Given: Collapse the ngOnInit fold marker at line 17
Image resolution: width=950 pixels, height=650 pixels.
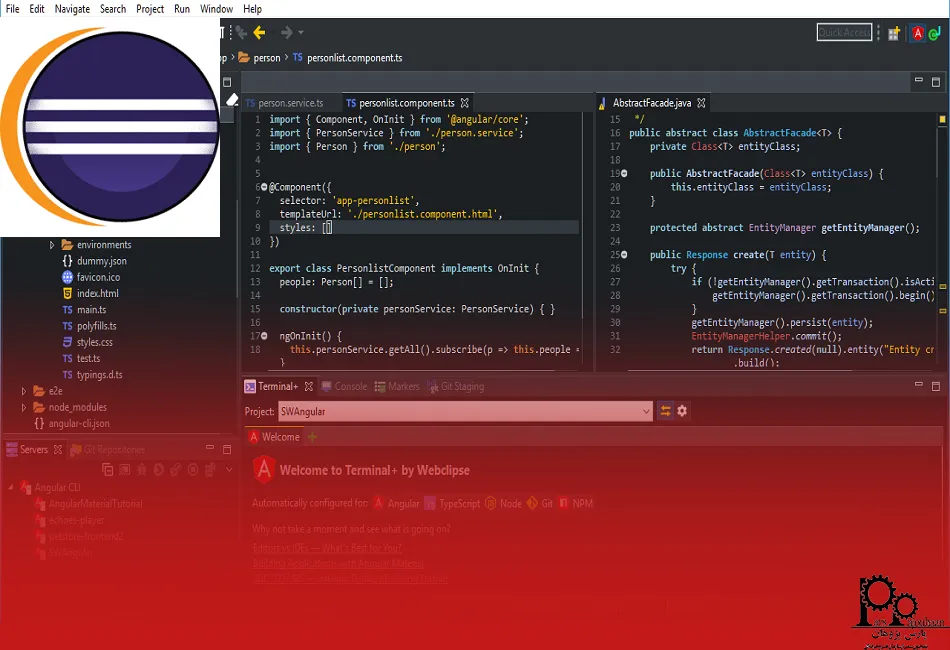Looking at the screenshot, I should click(264, 336).
